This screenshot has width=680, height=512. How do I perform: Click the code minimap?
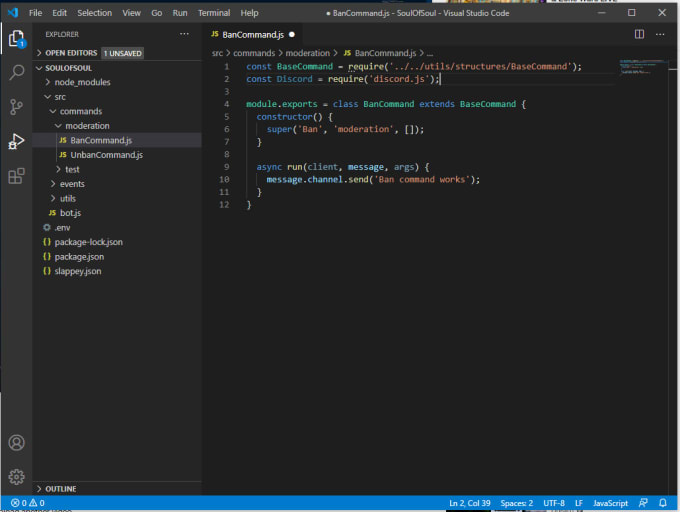(x=642, y=67)
